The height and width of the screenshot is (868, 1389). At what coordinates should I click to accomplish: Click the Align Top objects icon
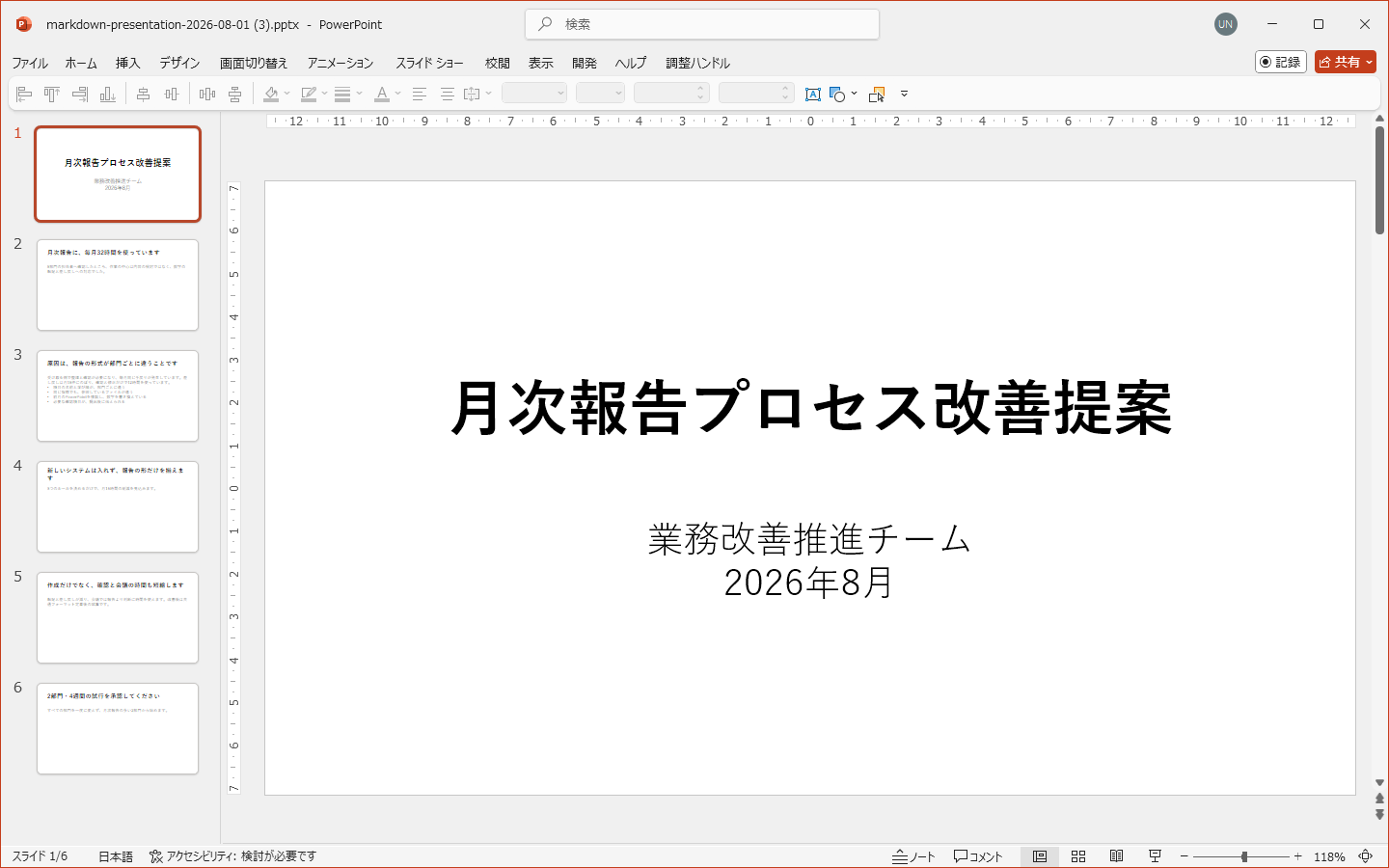coord(52,94)
